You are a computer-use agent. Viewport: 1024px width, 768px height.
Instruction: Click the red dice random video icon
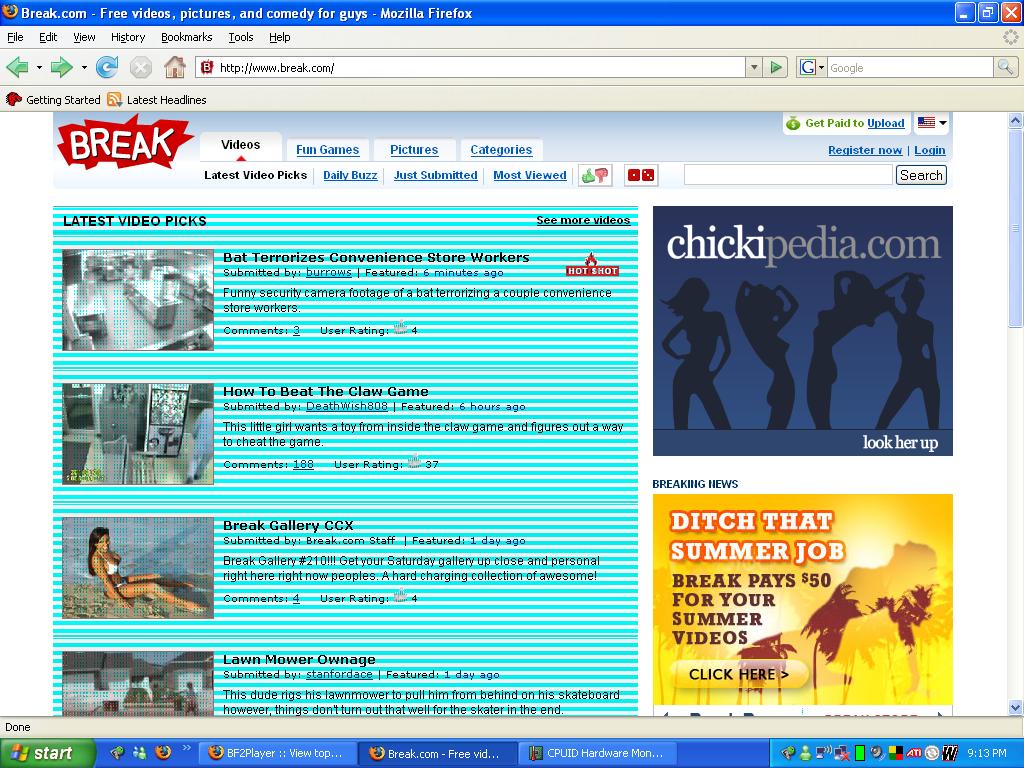pos(641,175)
